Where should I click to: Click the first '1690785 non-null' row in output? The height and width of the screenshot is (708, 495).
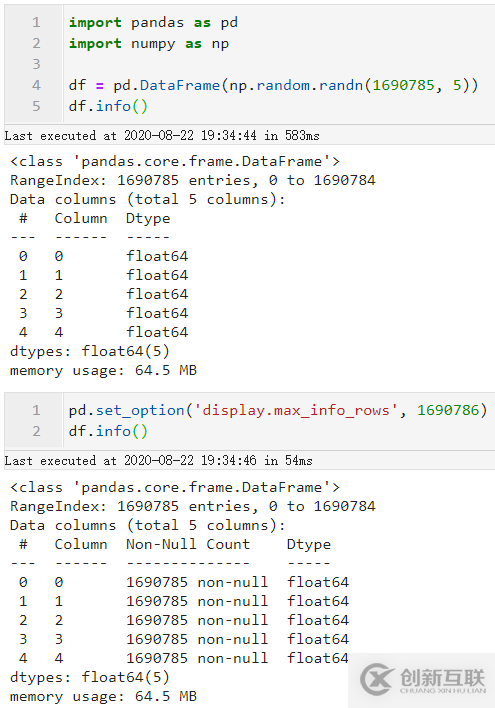click(197, 582)
